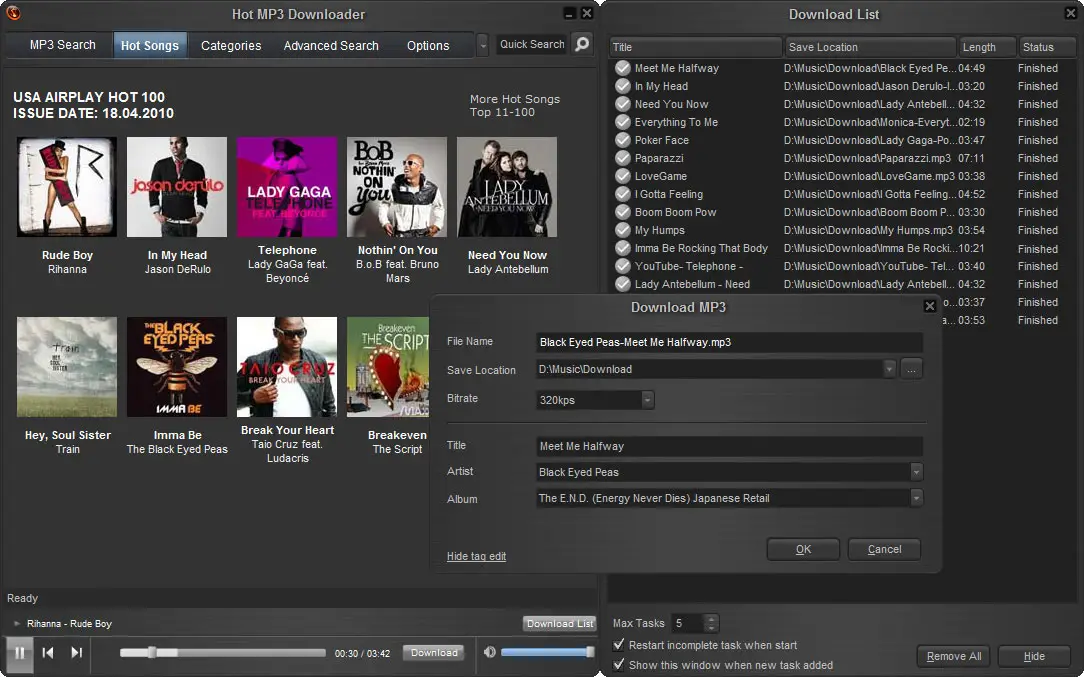Select the Rude Boy Rihanna album cover
The image size is (1084, 677).
[67, 187]
